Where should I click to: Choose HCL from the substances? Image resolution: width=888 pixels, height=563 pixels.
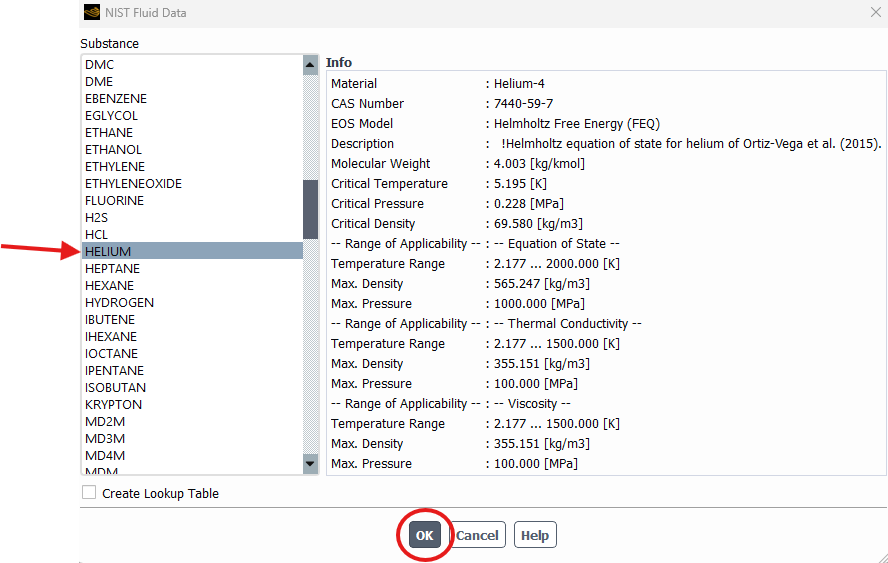pos(193,234)
